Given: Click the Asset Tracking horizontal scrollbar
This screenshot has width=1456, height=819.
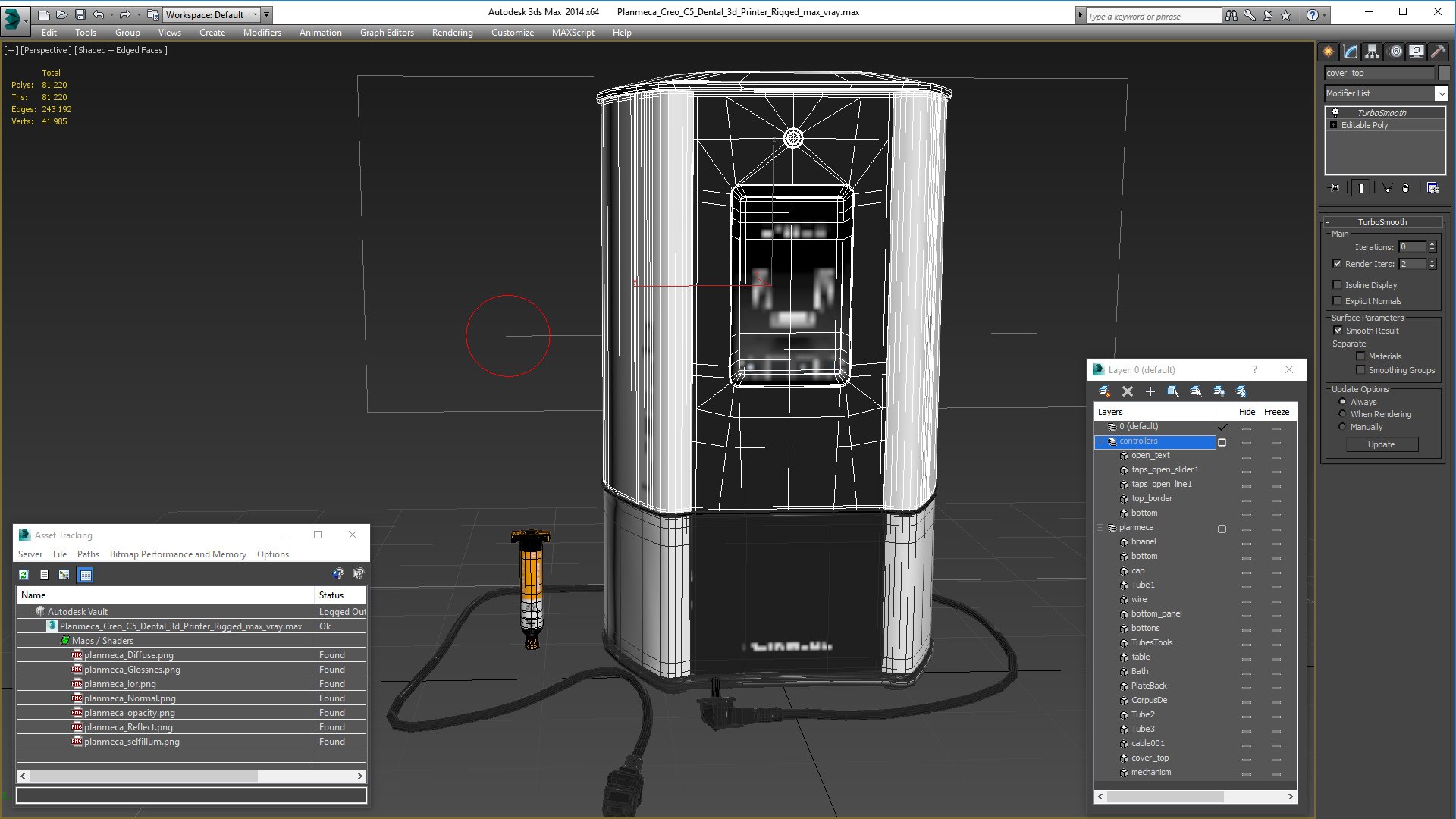Looking at the screenshot, I should coord(191,776).
